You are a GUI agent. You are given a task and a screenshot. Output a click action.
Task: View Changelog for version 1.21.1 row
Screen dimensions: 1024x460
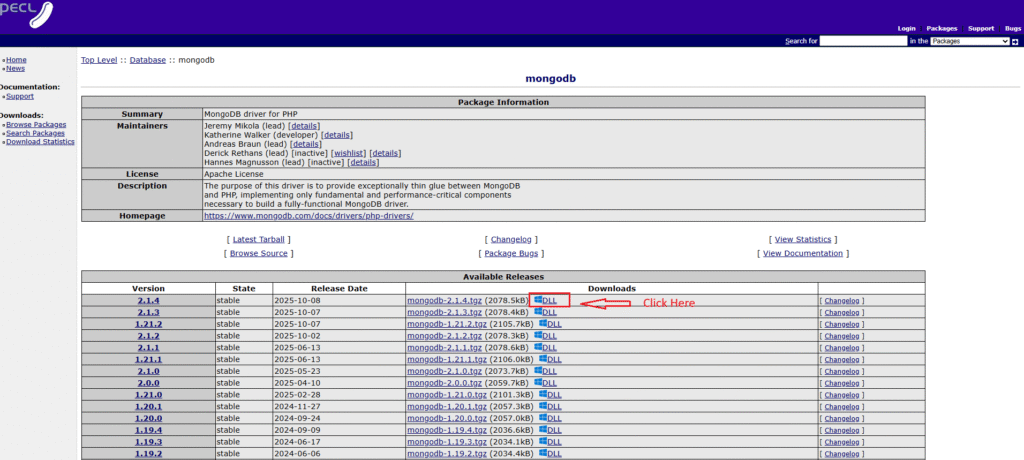842,359
